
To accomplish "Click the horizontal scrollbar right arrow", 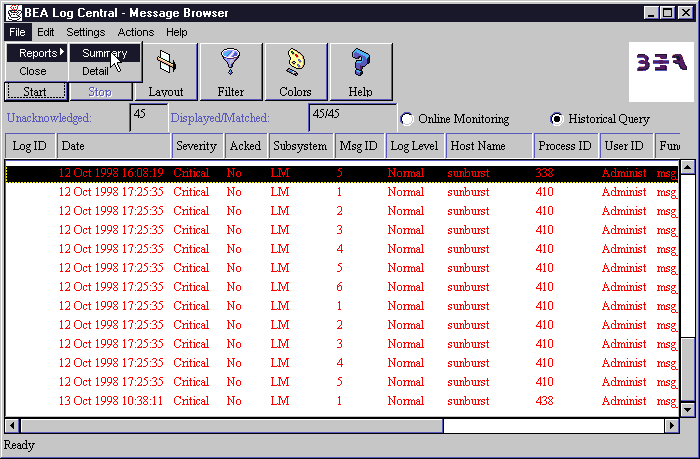I will (x=671, y=426).
